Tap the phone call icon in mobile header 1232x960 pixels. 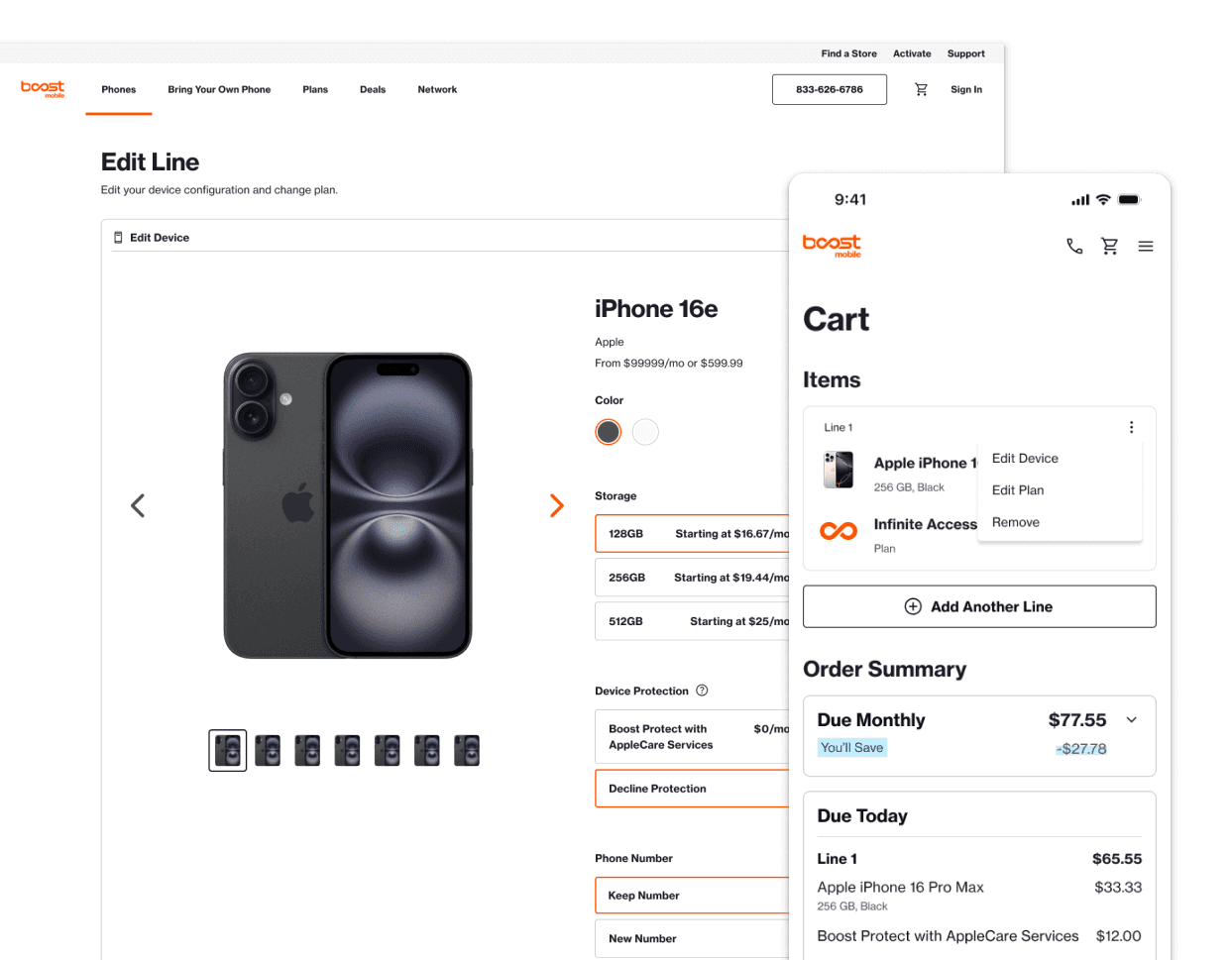(1074, 246)
